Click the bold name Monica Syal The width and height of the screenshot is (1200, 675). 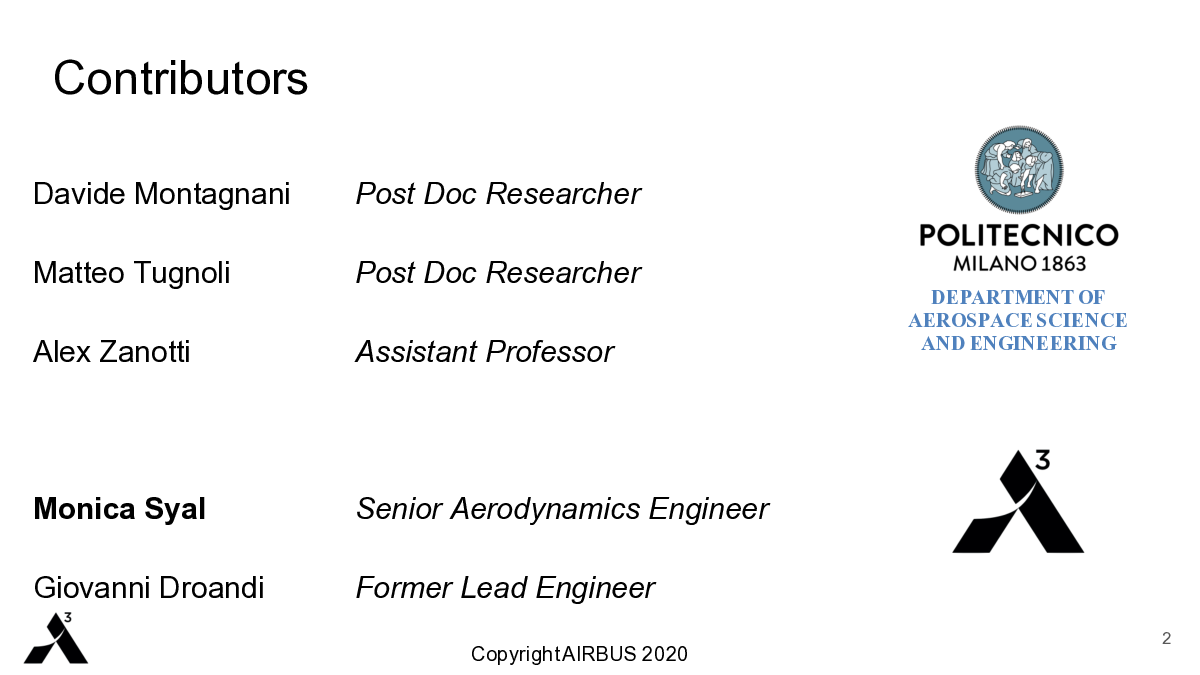[120, 509]
